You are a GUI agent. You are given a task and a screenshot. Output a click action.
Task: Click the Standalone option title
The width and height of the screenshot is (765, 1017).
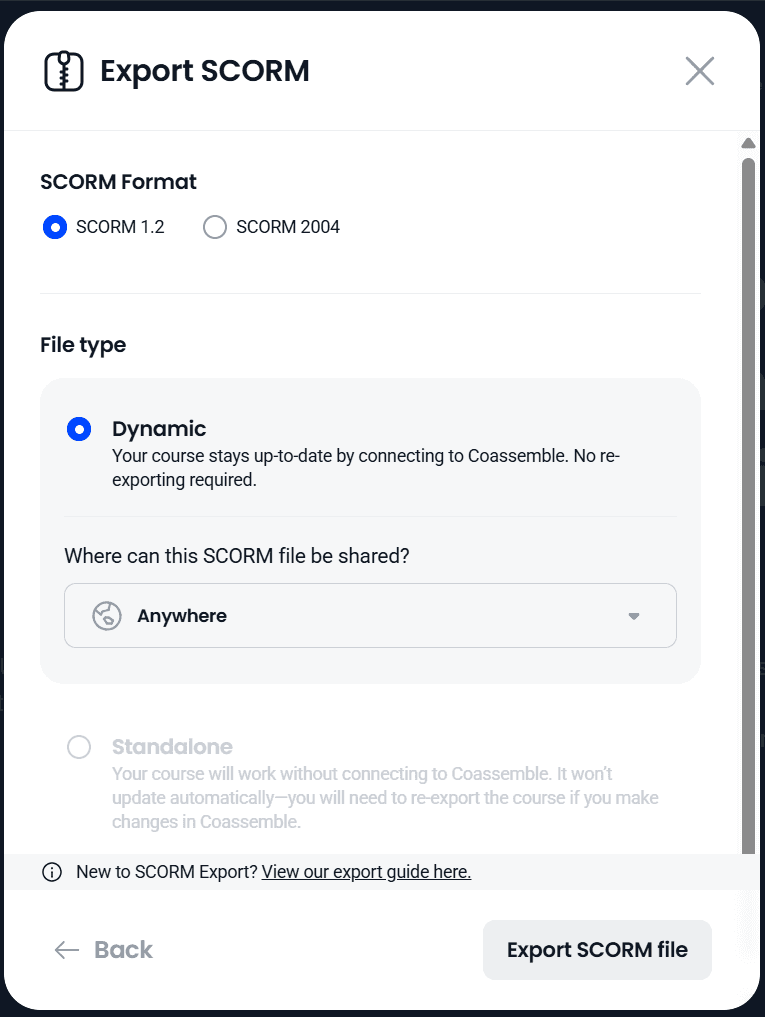172,747
